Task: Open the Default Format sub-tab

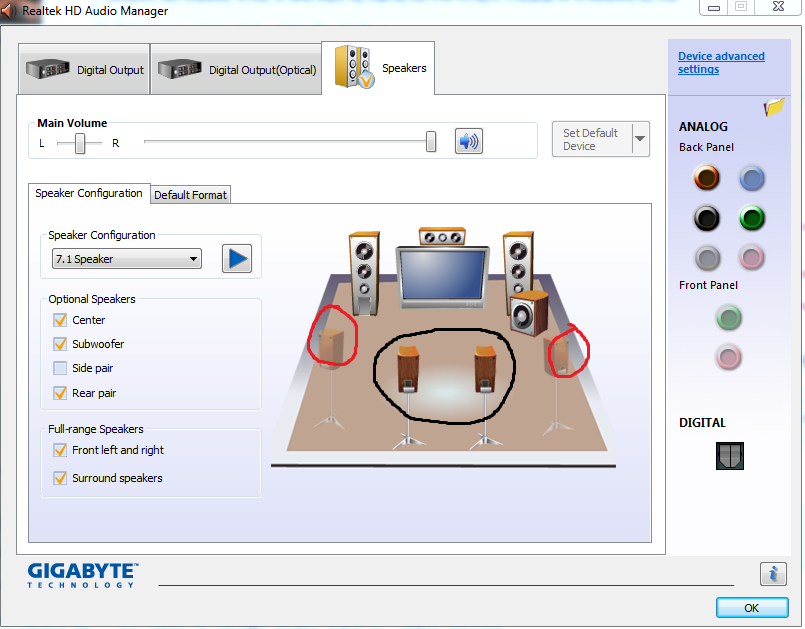Action: (x=190, y=195)
